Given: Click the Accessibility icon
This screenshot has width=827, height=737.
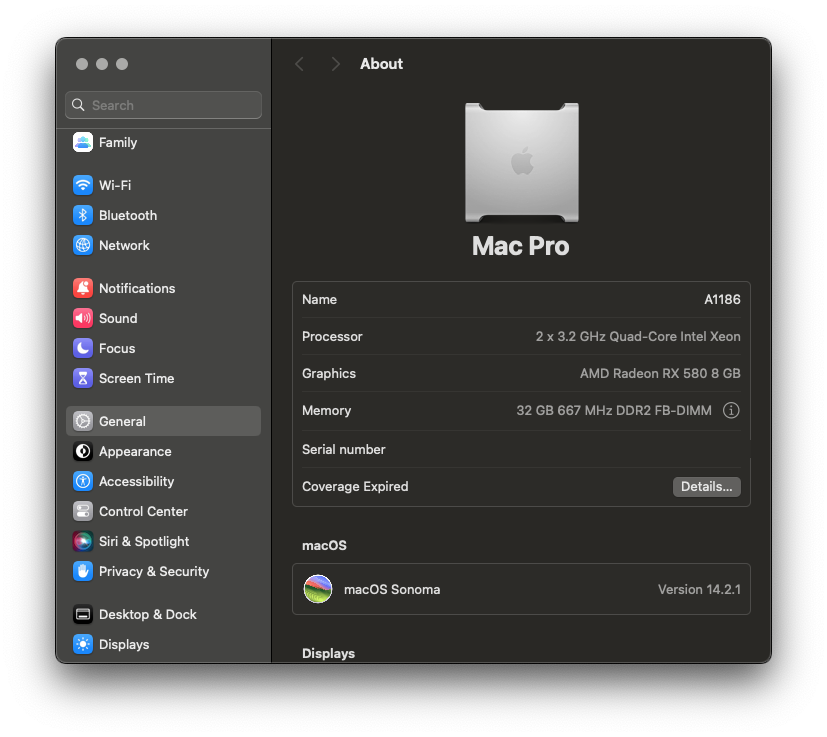Looking at the screenshot, I should pos(83,481).
